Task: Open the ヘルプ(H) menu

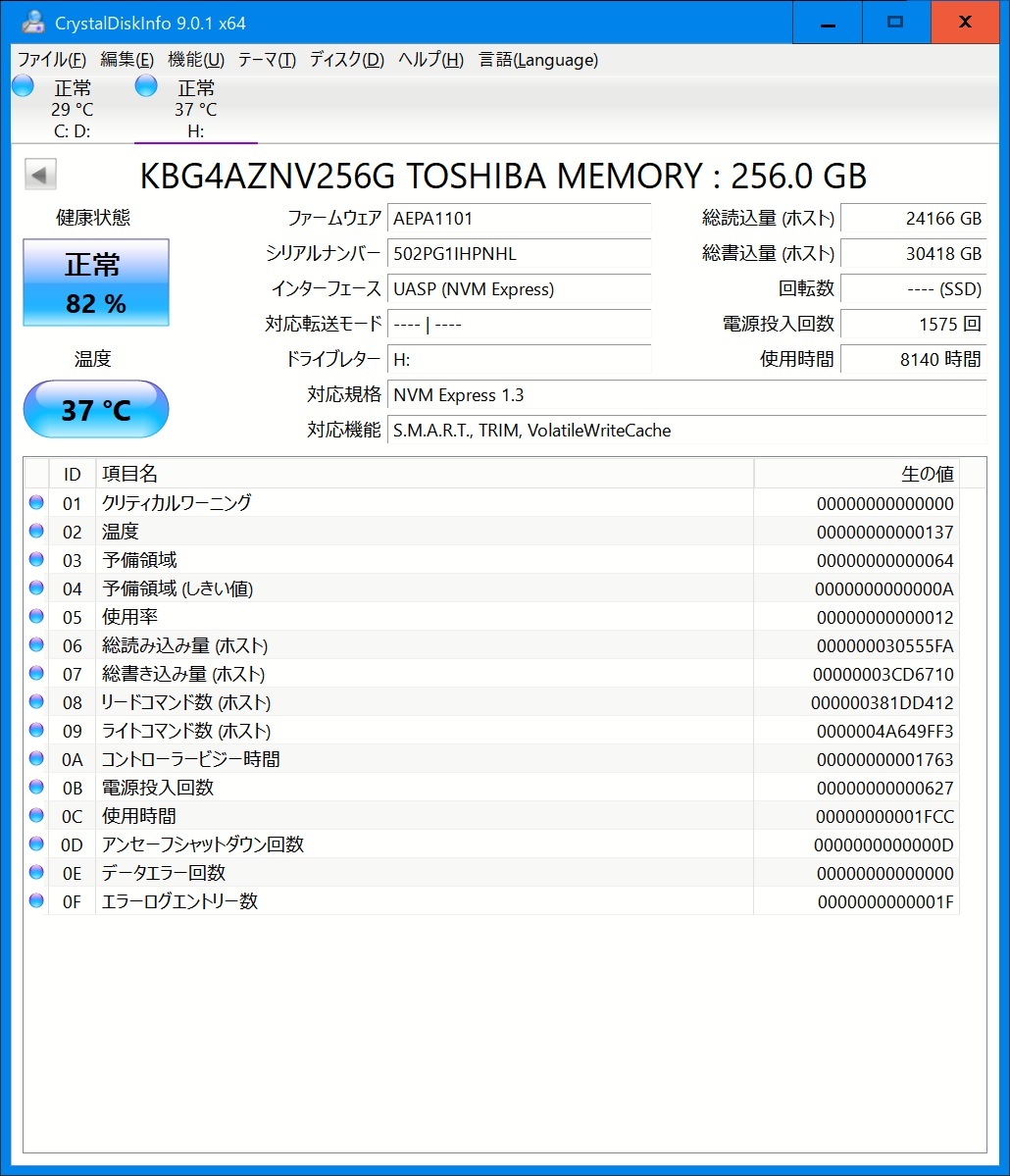Action: click(x=431, y=59)
